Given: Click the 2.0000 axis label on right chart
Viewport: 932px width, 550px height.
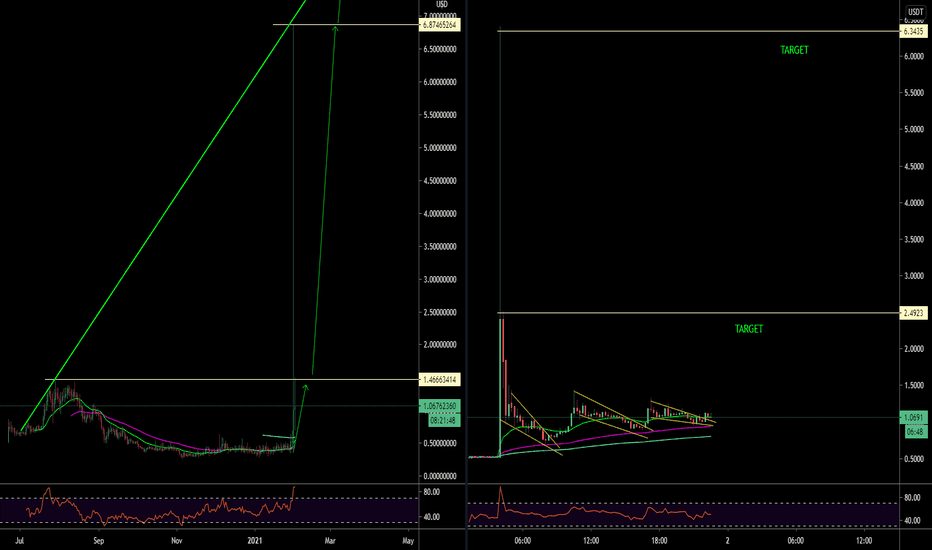Looking at the screenshot, I should click(914, 349).
